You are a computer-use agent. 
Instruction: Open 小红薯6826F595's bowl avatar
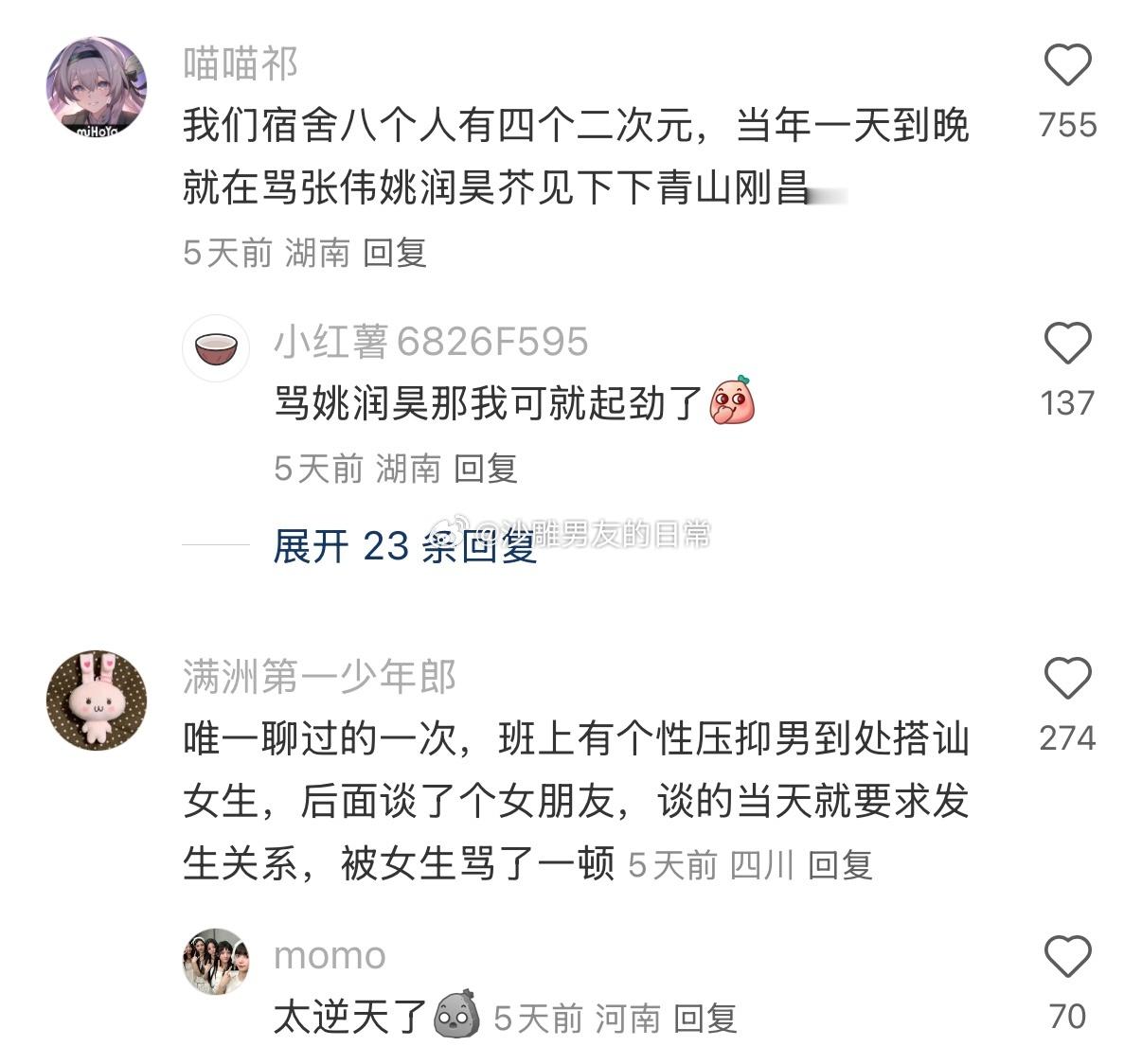pos(216,348)
